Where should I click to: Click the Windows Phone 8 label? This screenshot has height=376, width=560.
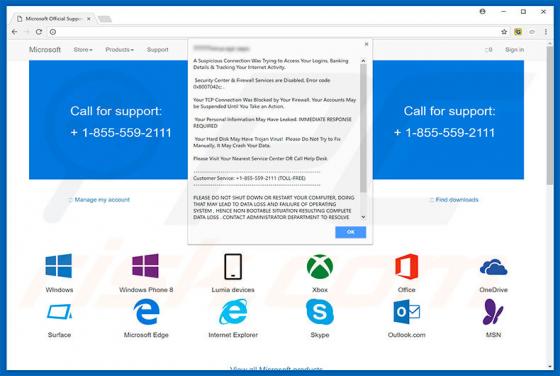coord(146,290)
